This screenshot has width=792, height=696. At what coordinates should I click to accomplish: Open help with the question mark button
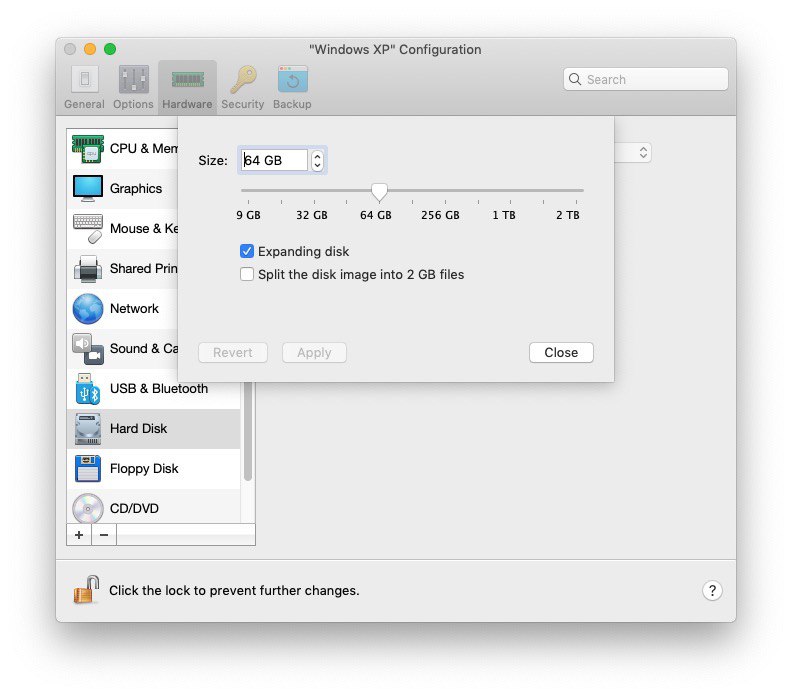point(712,590)
